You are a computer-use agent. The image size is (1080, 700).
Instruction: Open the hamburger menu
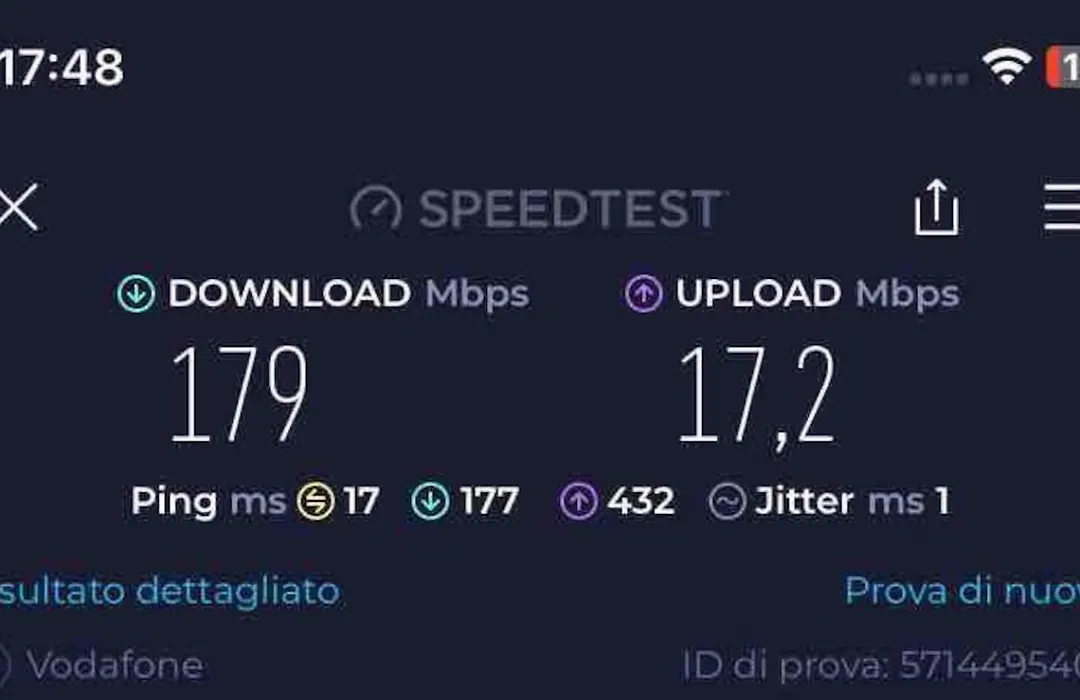pyautogui.click(x=1062, y=207)
